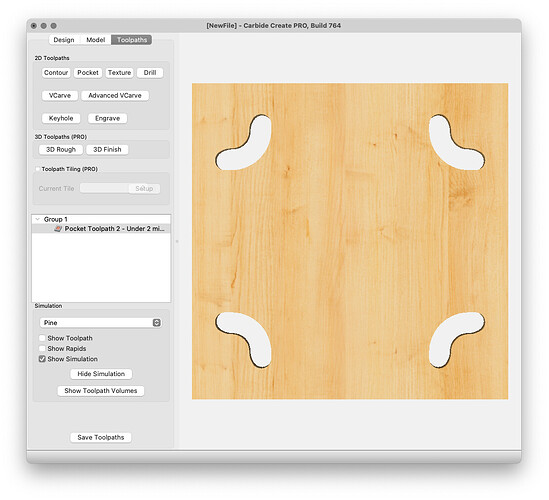This screenshot has height=500, width=549.
Task: Open the Advanced VCarve toolpath
Action: point(115,95)
